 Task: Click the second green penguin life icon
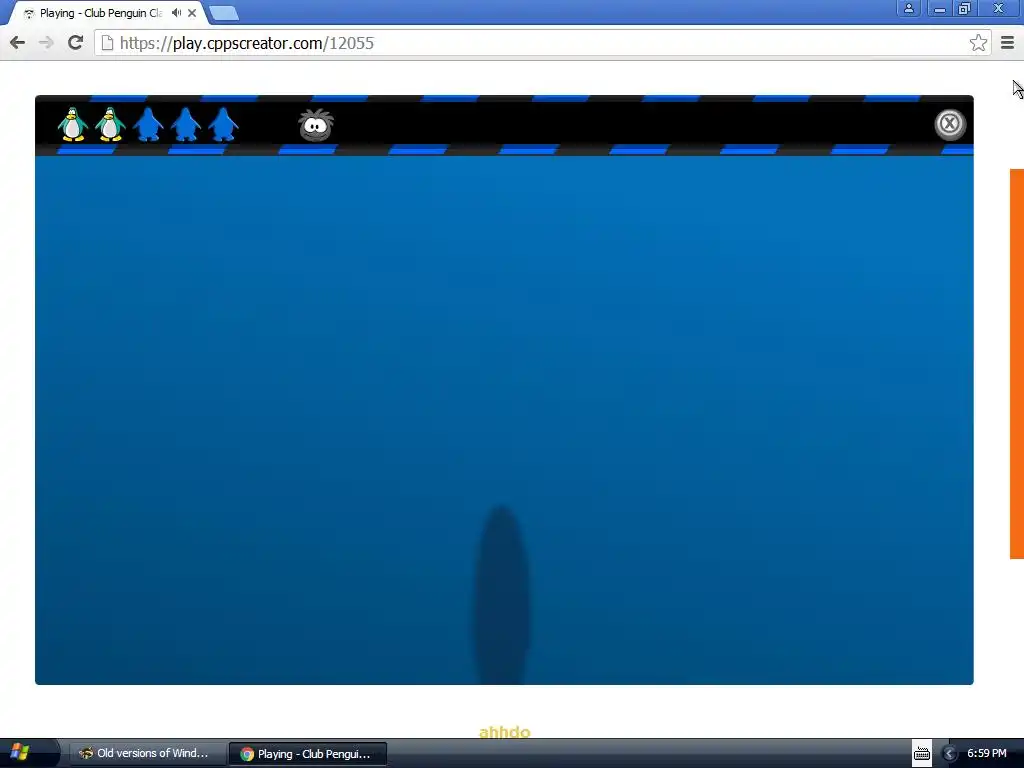pyautogui.click(x=110, y=124)
